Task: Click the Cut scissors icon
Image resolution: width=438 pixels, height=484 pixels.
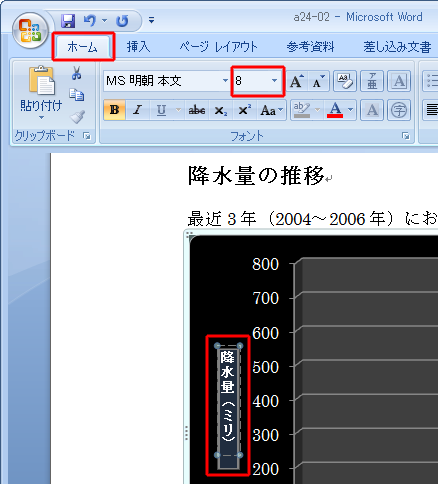Action: tap(77, 73)
